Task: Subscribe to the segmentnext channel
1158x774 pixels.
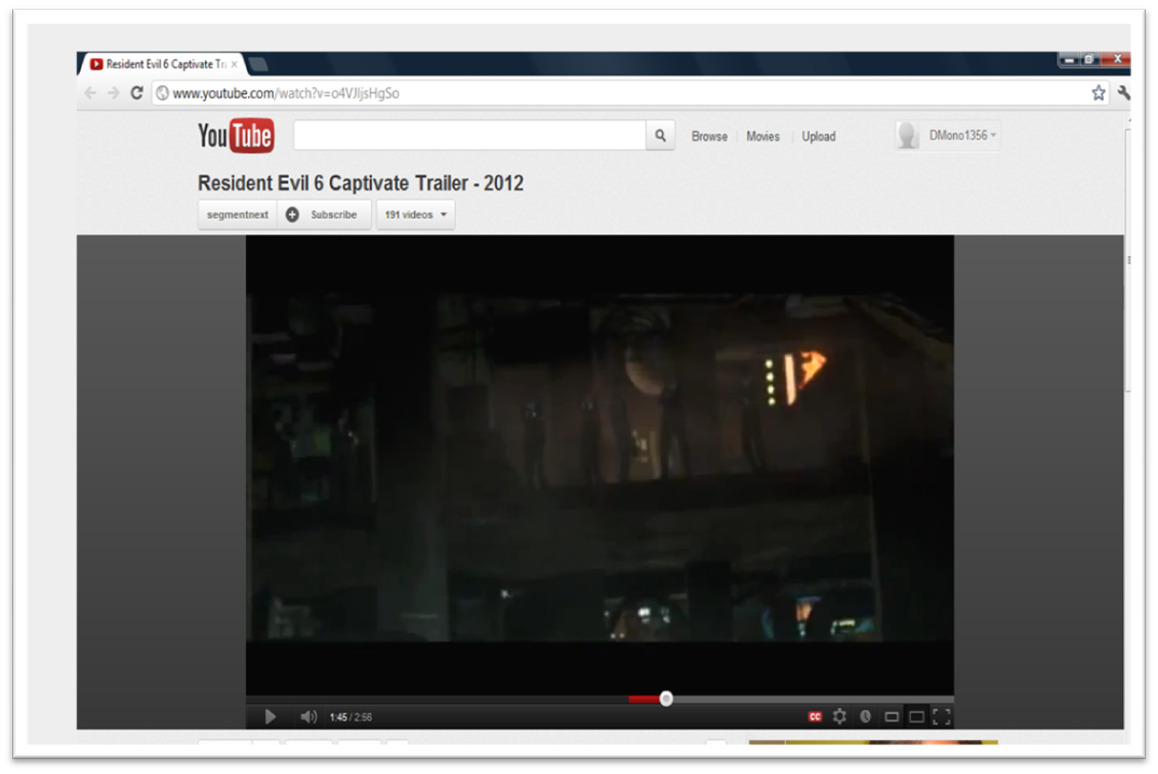Action: coord(323,215)
